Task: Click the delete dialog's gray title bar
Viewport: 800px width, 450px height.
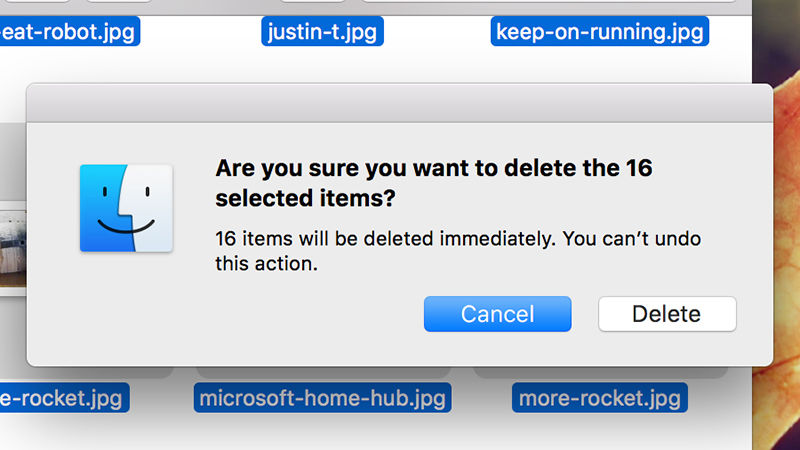Action: 399,104
